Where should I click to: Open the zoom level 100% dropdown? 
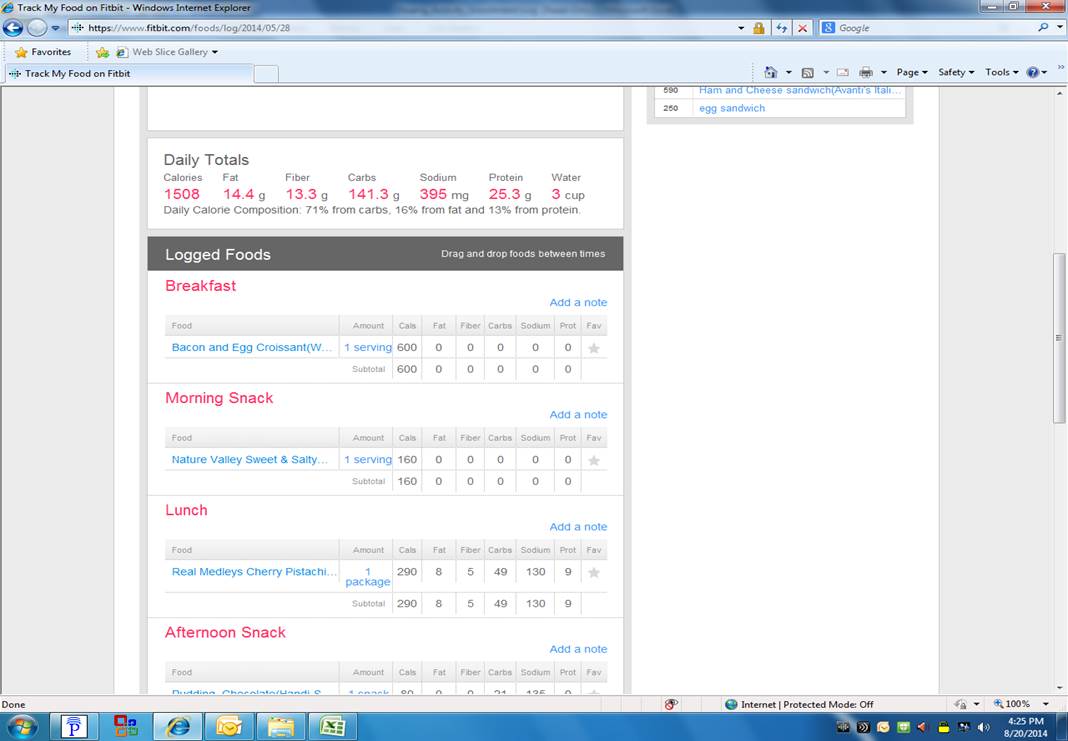pyautogui.click(x=1046, y=704)
